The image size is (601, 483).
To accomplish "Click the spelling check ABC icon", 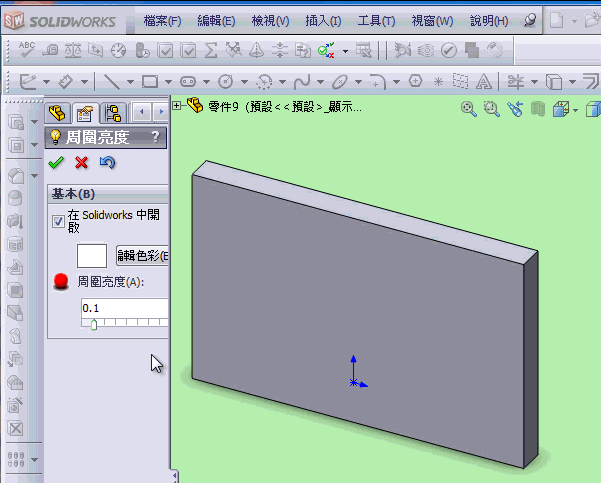I will (26, 50).
